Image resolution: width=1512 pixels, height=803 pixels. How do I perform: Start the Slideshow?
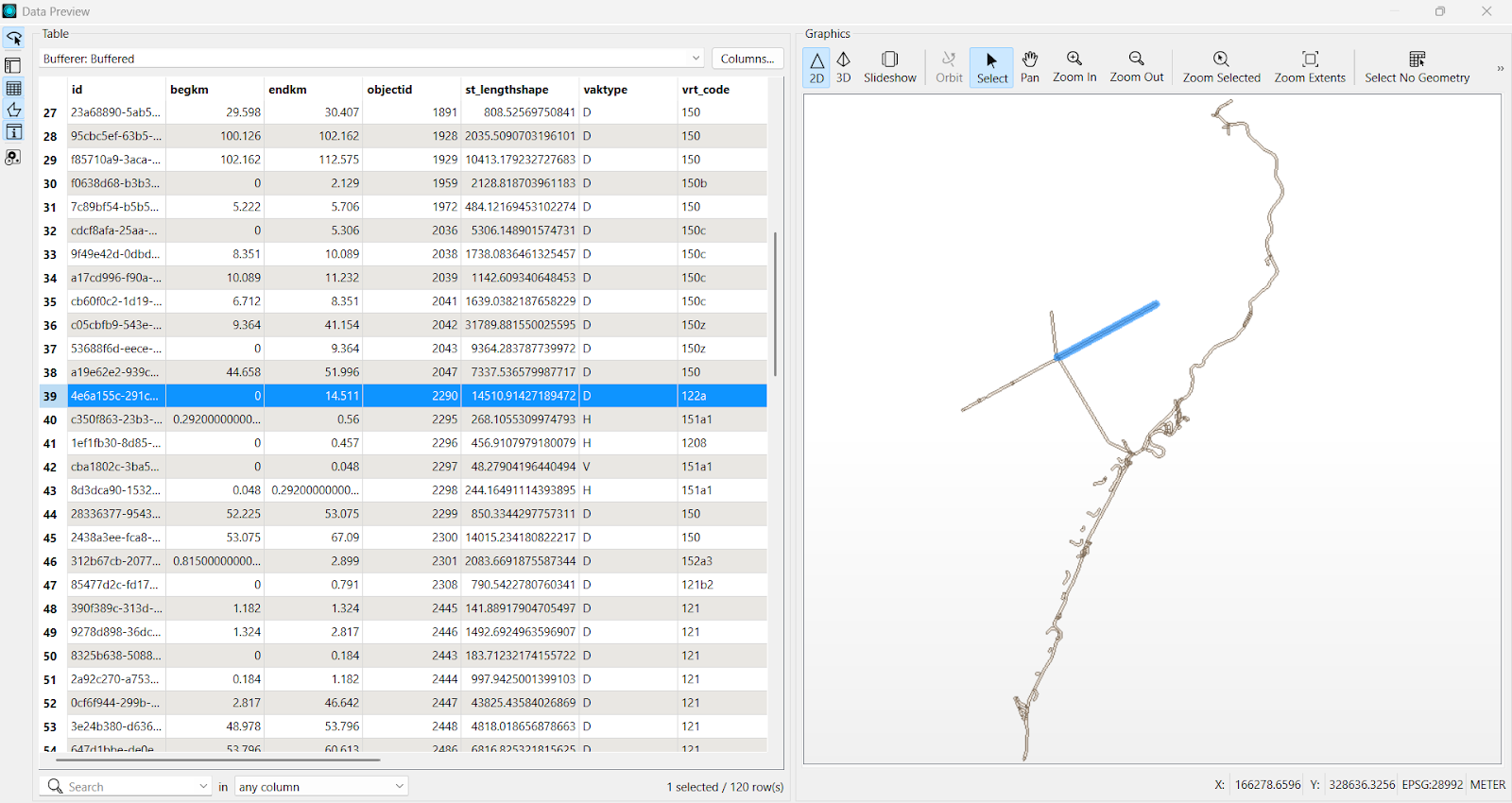coord(889,67)
